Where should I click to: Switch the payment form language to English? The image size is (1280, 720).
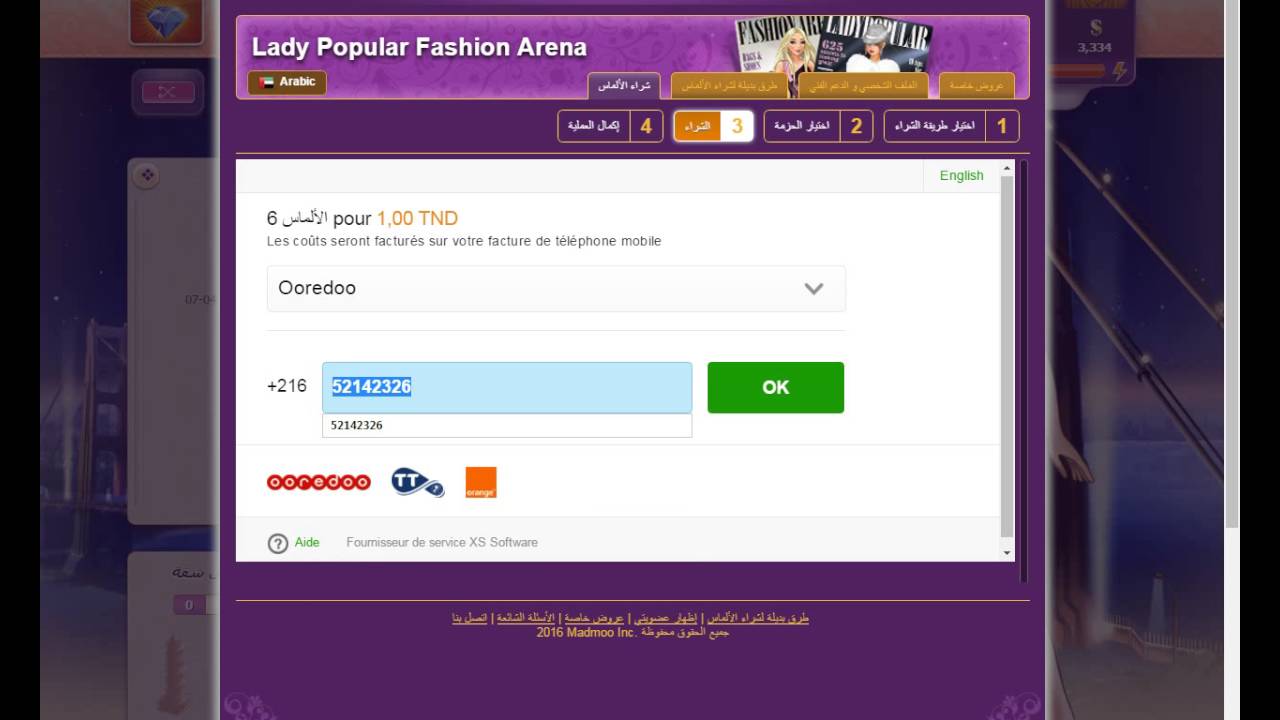tap(961, 175)
